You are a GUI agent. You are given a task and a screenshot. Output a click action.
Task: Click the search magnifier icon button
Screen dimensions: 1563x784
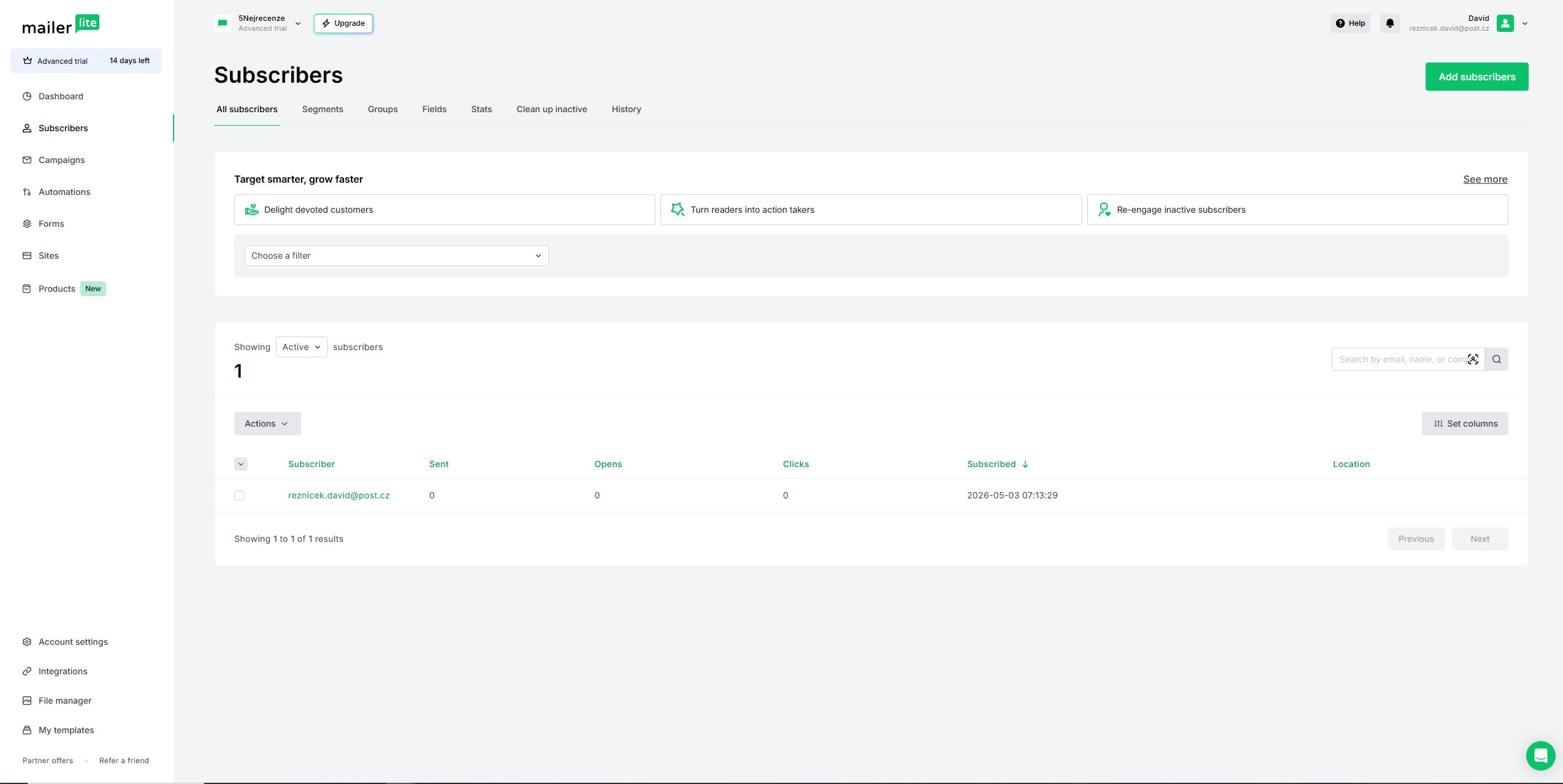click(x=1496, y=359)
